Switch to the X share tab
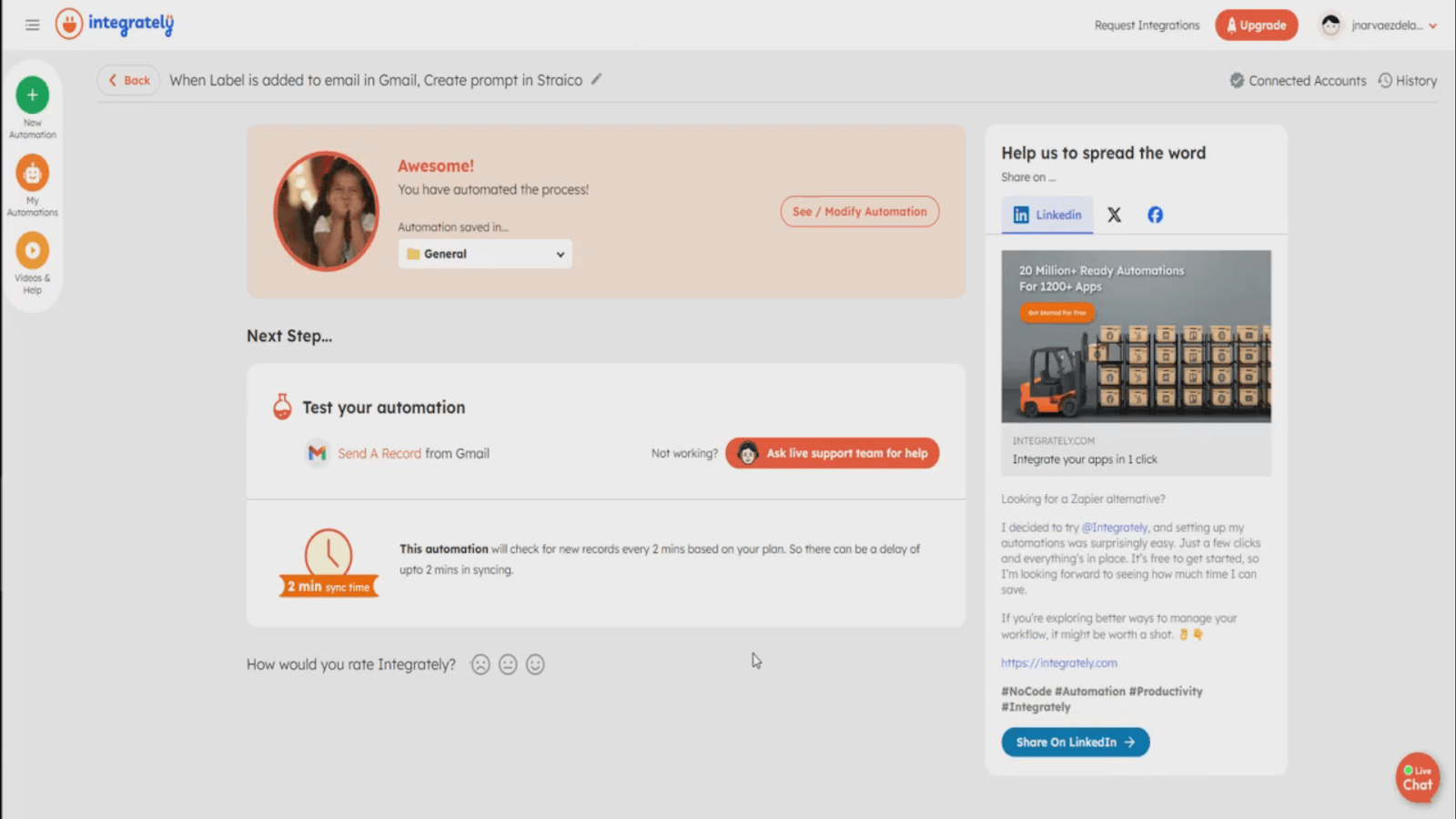1456x819 pixels. pyautogui.click(x=1114, y=215)
